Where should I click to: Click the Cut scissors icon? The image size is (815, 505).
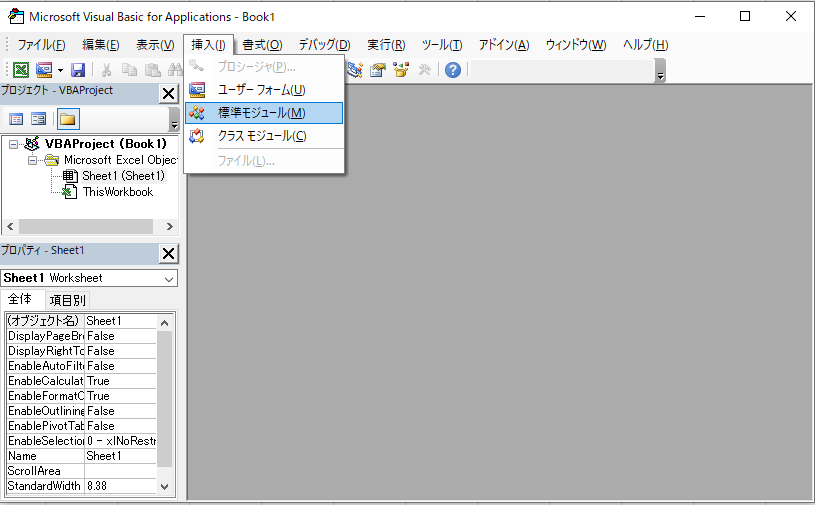[x=107, y=70]
